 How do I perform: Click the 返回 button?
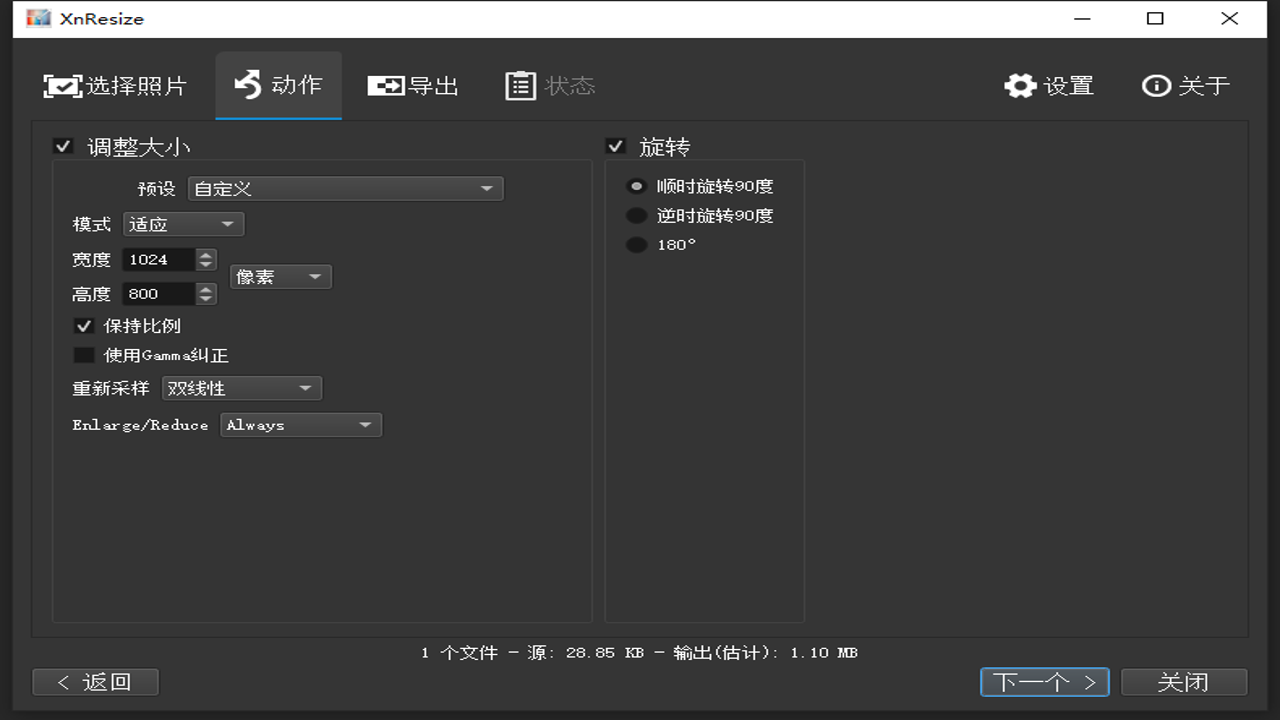coord(95,682)
